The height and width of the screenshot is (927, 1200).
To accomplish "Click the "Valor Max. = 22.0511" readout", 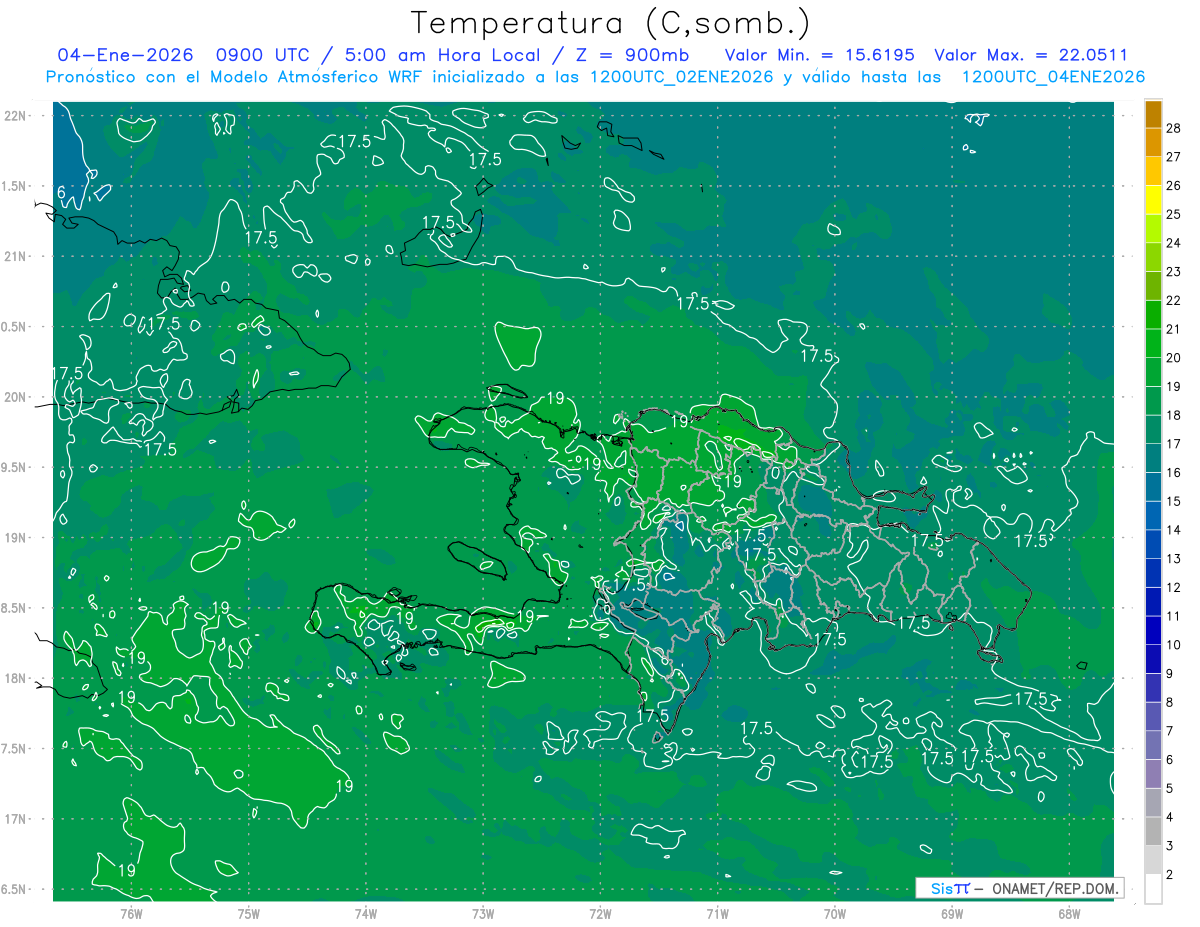I will click(x=1030, y=56).
